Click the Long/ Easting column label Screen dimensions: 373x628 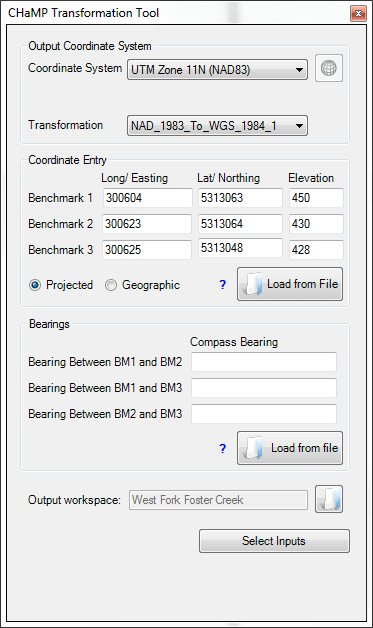(x=134, y=178)
